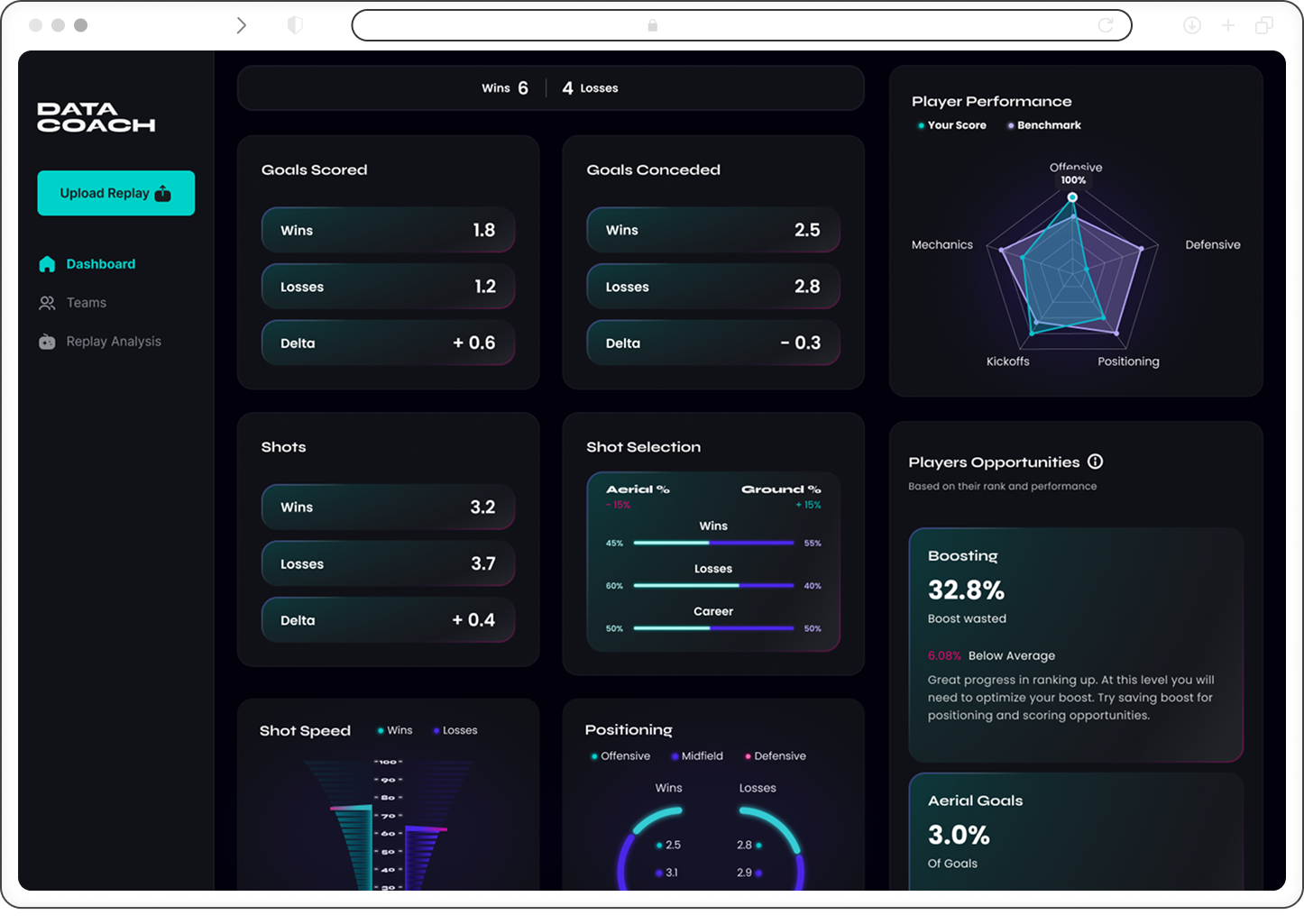Select the Dashboard home icon
Image resolution: width=1304 pixels, height=924 pixels.
47,263
